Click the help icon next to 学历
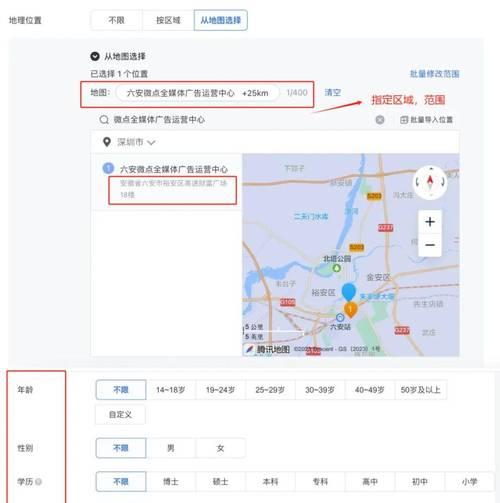Screen dimensions: 500x503 point(39,482)
